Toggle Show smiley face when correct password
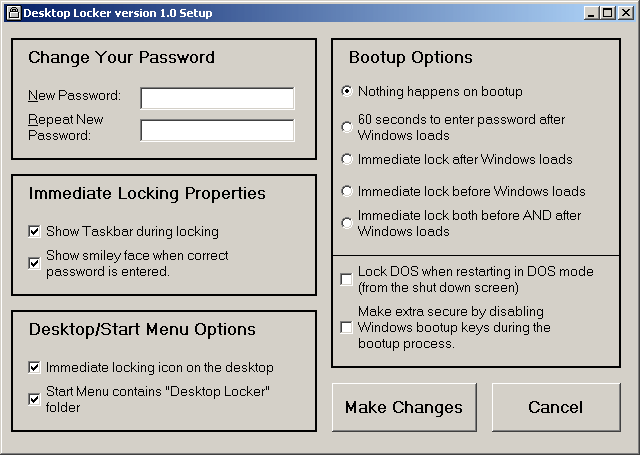This screenshot has width=640, height=455. pos(34,263)
